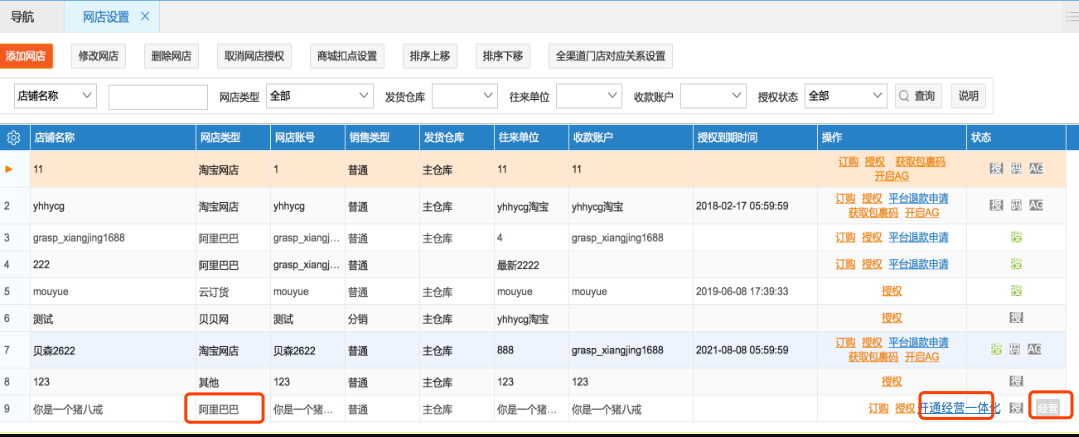Click the 修改网店 button
Screen dimensions: 1079x437
click(99, 56)
